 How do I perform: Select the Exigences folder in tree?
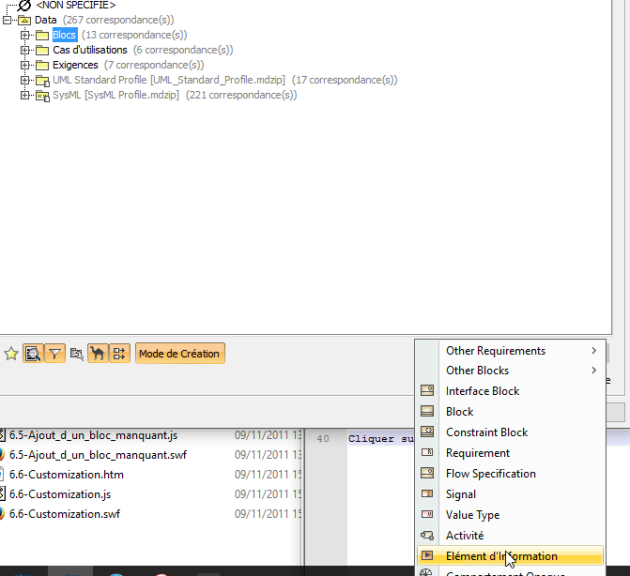coord(75,65)
